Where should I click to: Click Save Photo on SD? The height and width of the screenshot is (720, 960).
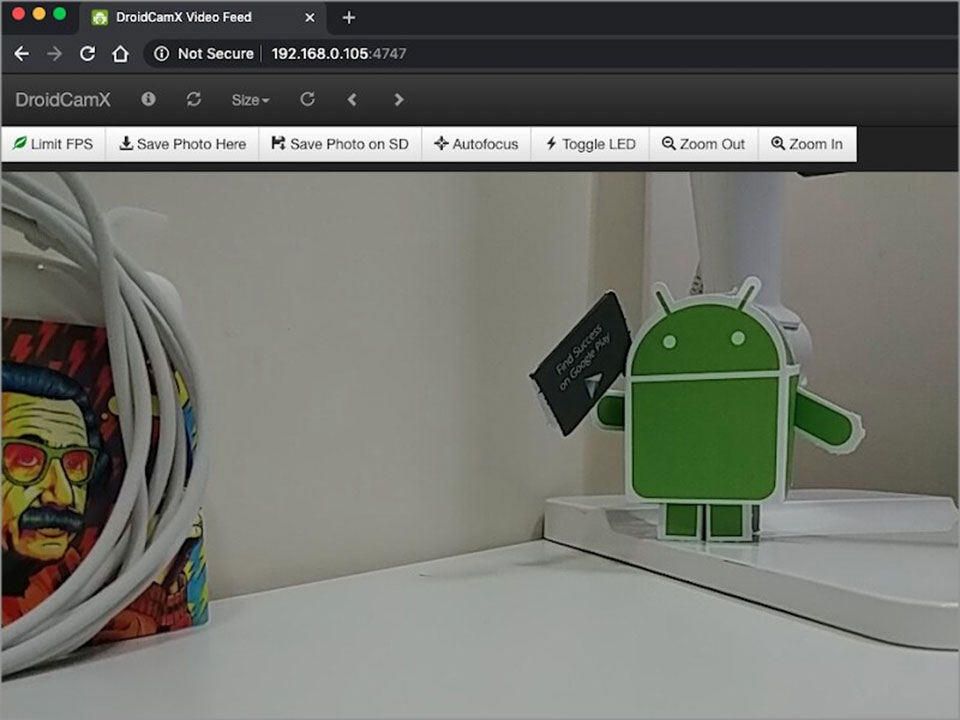339,144
